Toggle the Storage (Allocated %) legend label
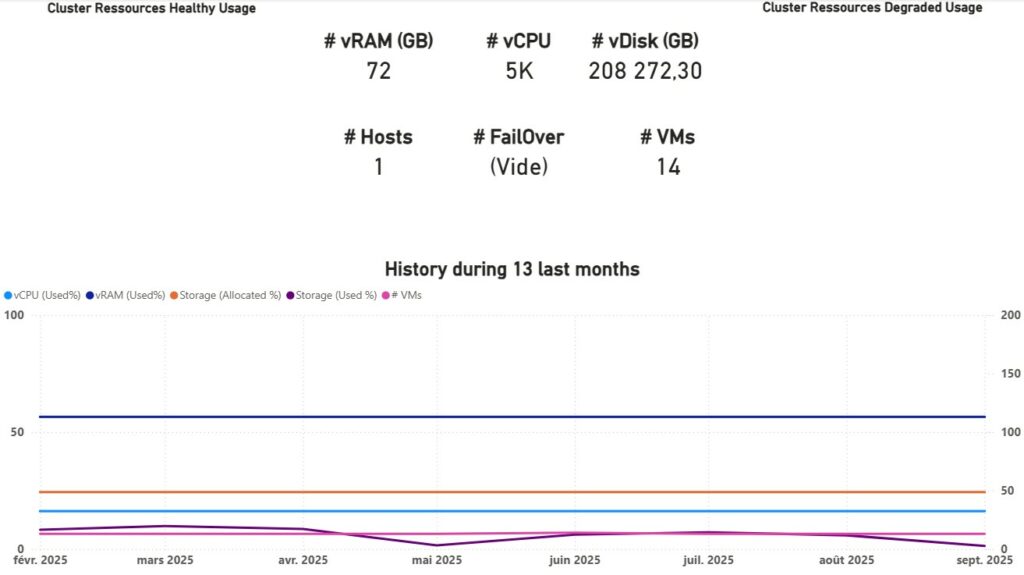1024x575 pixels. pyautogui.click(x=230, y=296)
